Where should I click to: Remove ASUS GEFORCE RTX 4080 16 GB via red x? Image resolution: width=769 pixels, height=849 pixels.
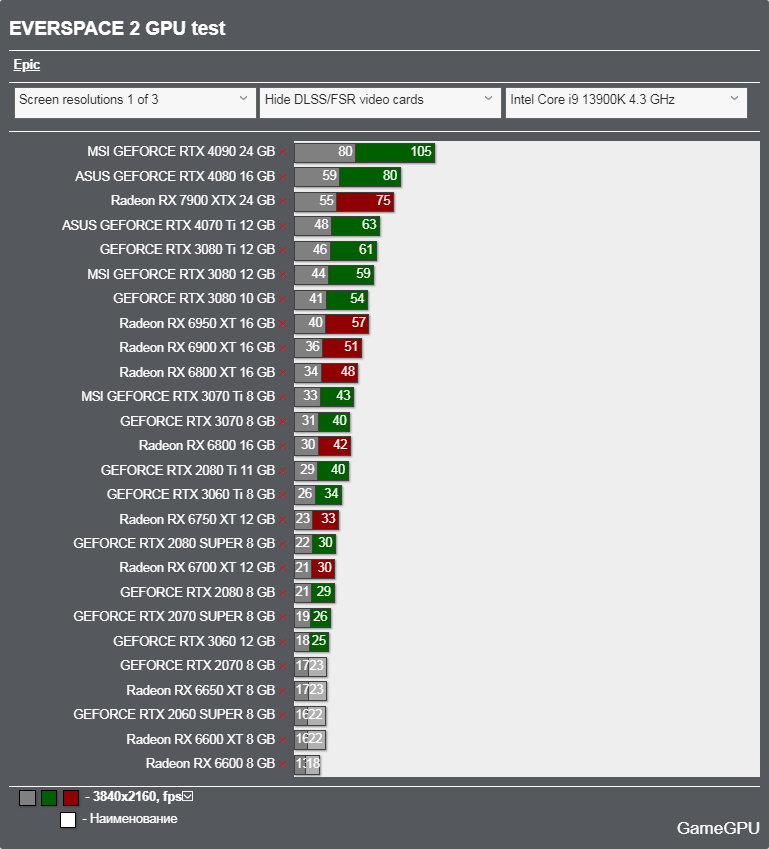pyautogui.click(x=282, y=177)
